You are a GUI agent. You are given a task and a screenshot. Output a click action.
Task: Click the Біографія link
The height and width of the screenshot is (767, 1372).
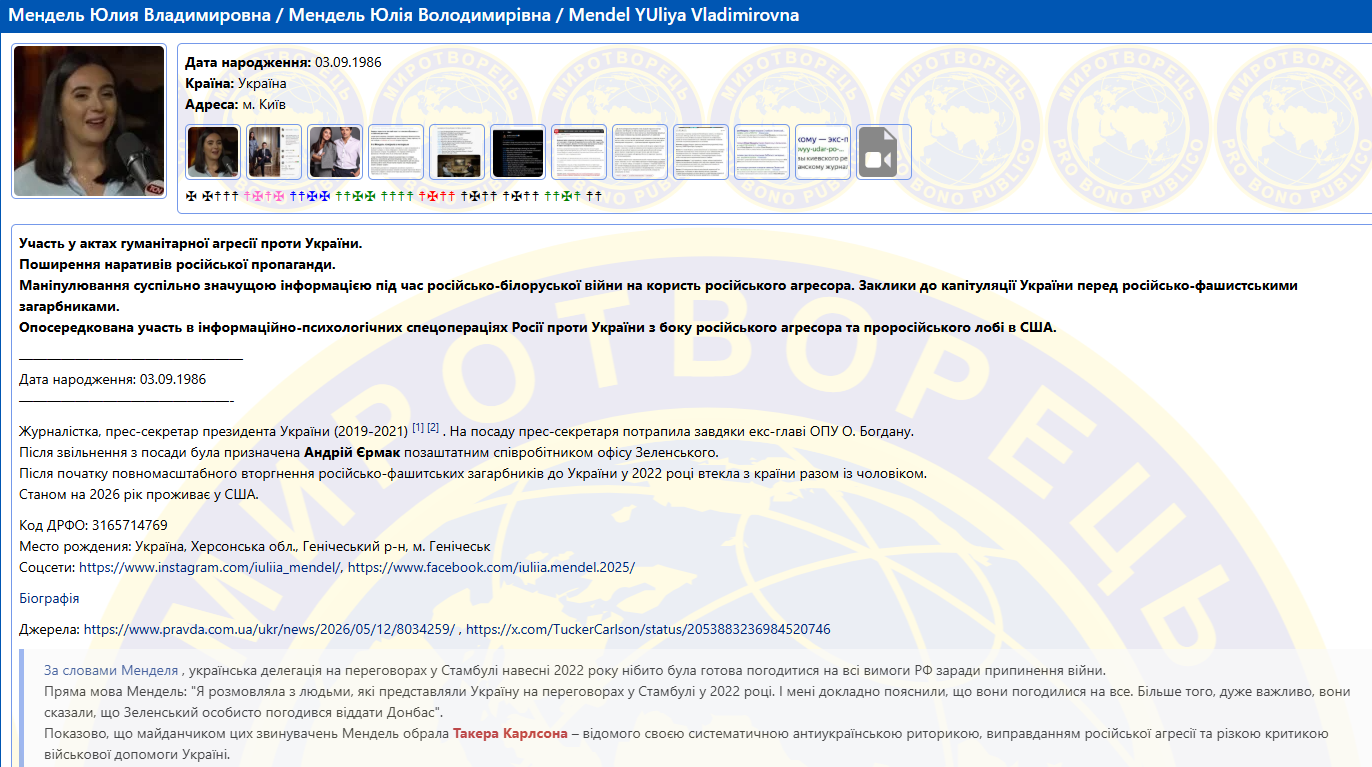pos(49,598)
